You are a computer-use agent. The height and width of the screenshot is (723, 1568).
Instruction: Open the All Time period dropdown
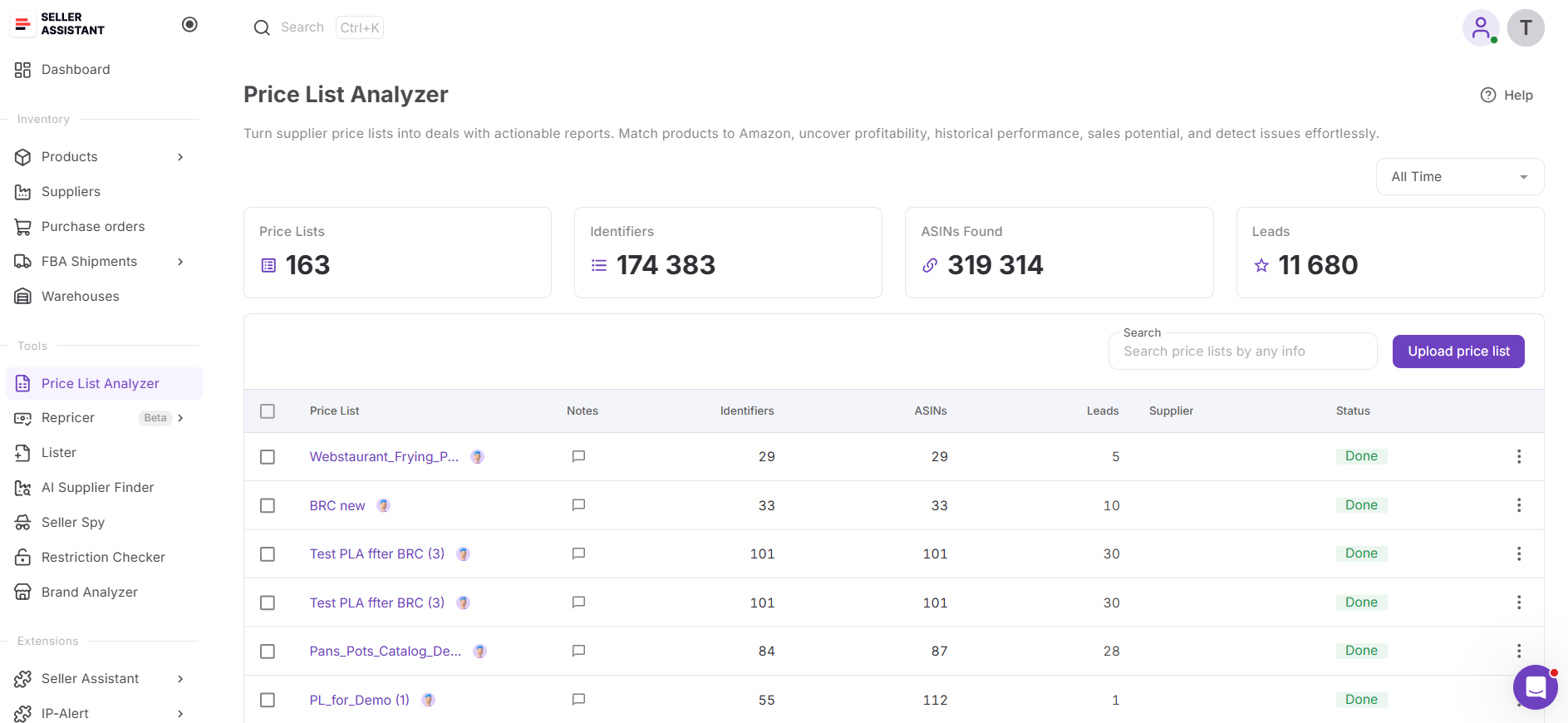[x=1460, y=177]
